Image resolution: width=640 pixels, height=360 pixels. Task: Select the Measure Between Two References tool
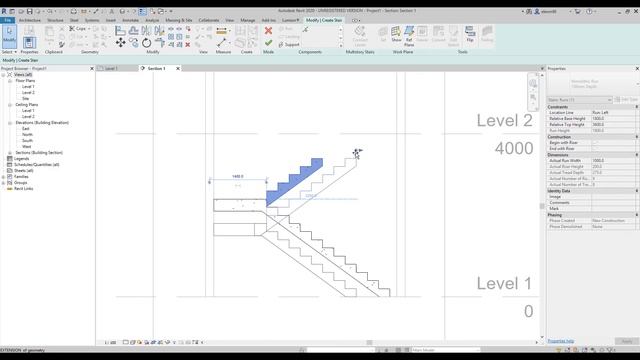point(222,42)
